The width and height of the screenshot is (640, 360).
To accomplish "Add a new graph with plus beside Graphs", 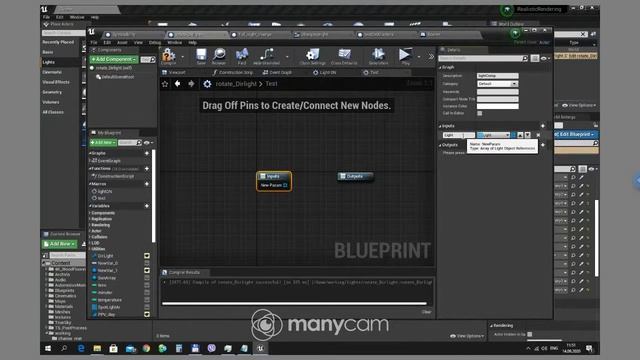I will click(147, 153).
